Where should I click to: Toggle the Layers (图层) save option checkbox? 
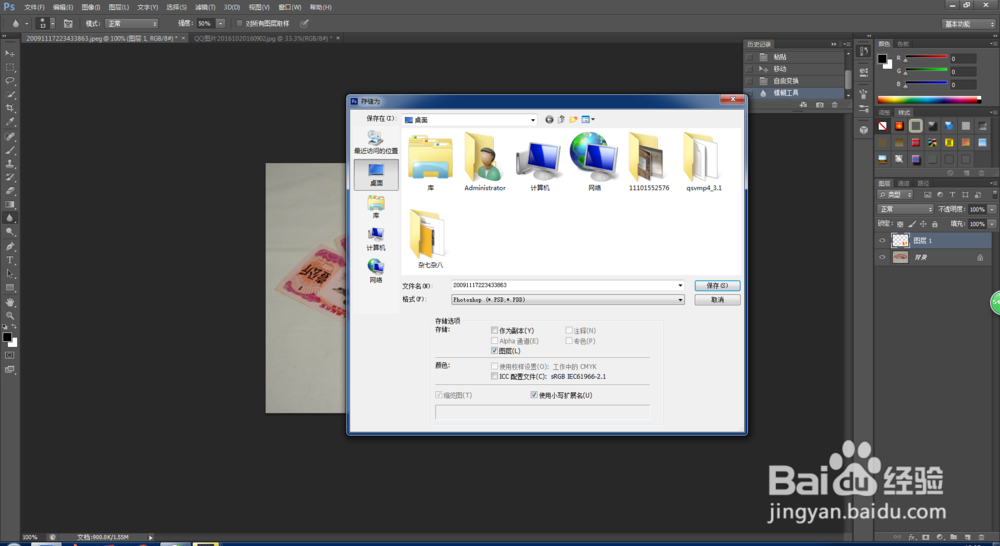494,351
